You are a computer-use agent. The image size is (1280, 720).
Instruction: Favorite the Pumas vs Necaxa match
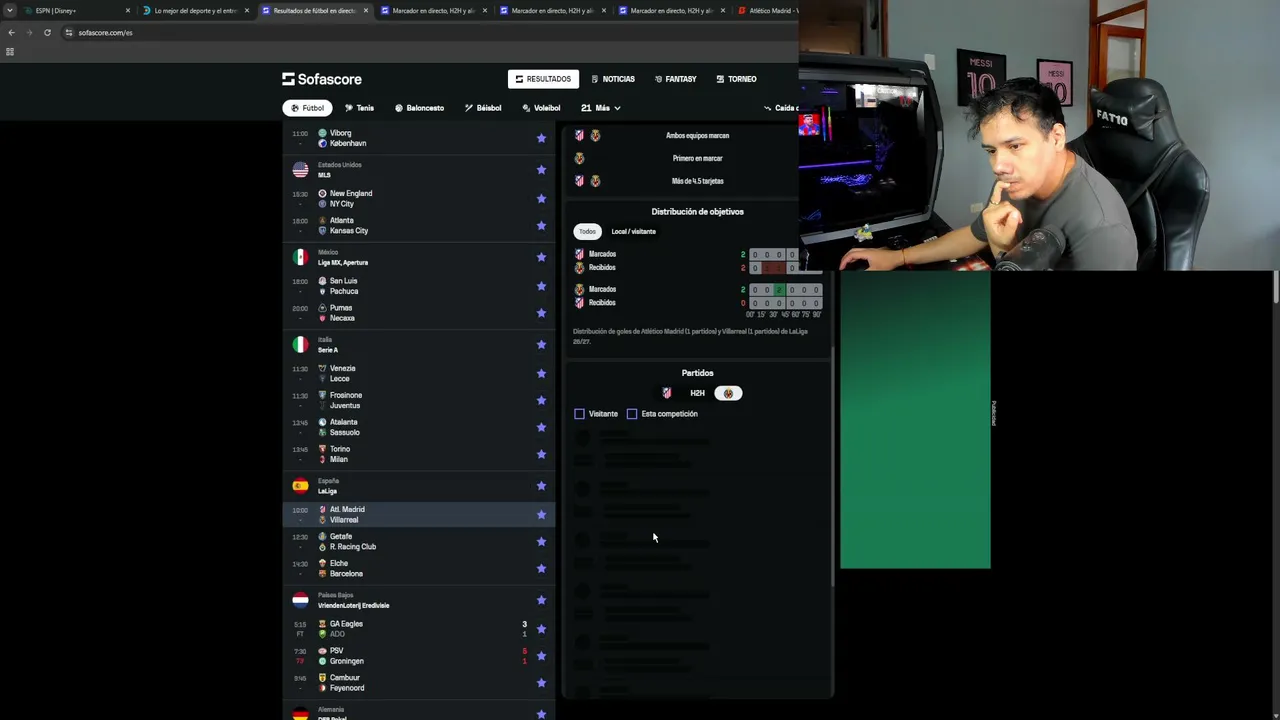[541, 313]
